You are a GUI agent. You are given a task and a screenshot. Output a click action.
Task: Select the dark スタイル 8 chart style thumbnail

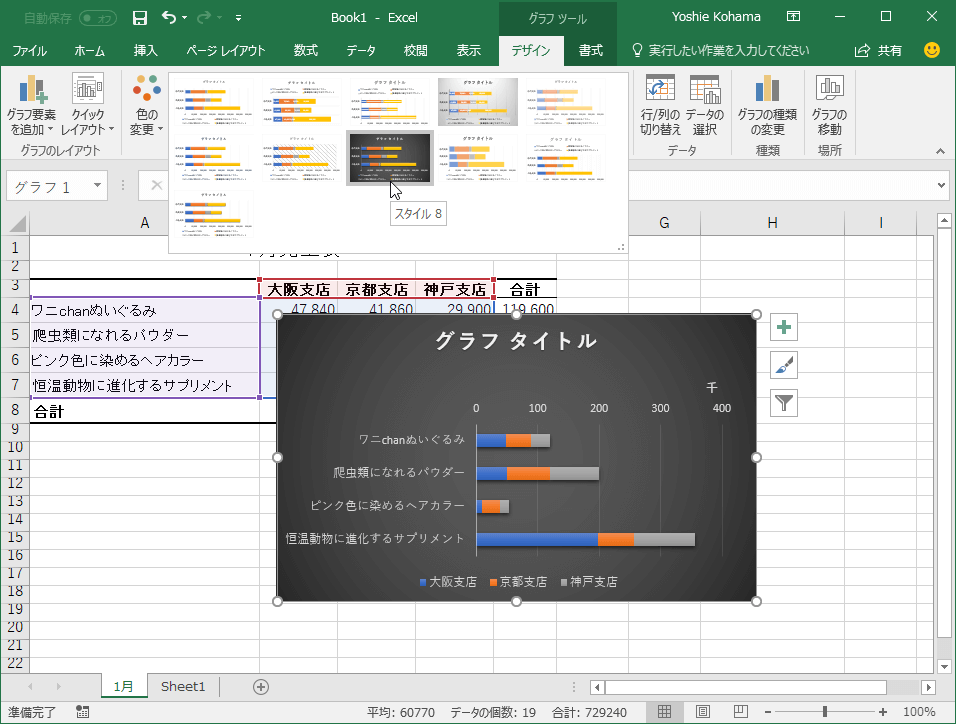click(x=390, y=158)
